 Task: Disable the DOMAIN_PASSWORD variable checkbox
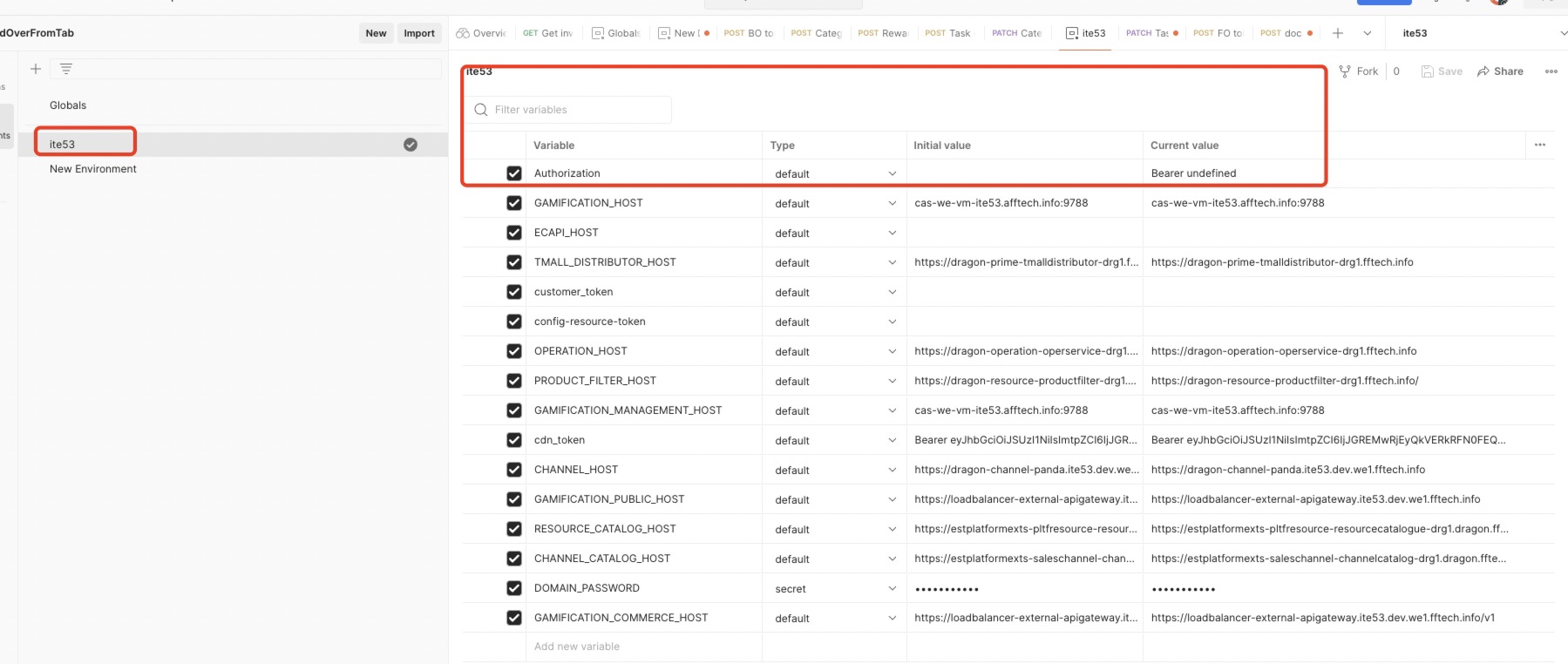tap(514, 588)
